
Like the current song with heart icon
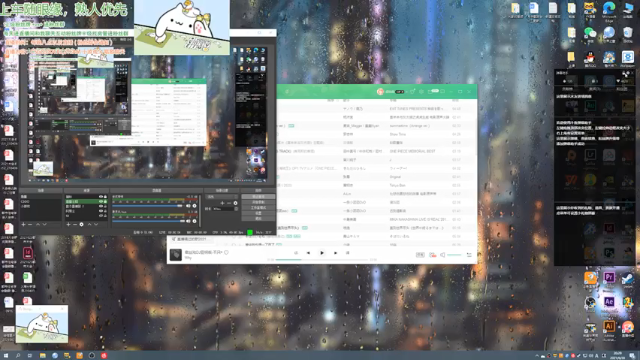[x=226, y=253]
